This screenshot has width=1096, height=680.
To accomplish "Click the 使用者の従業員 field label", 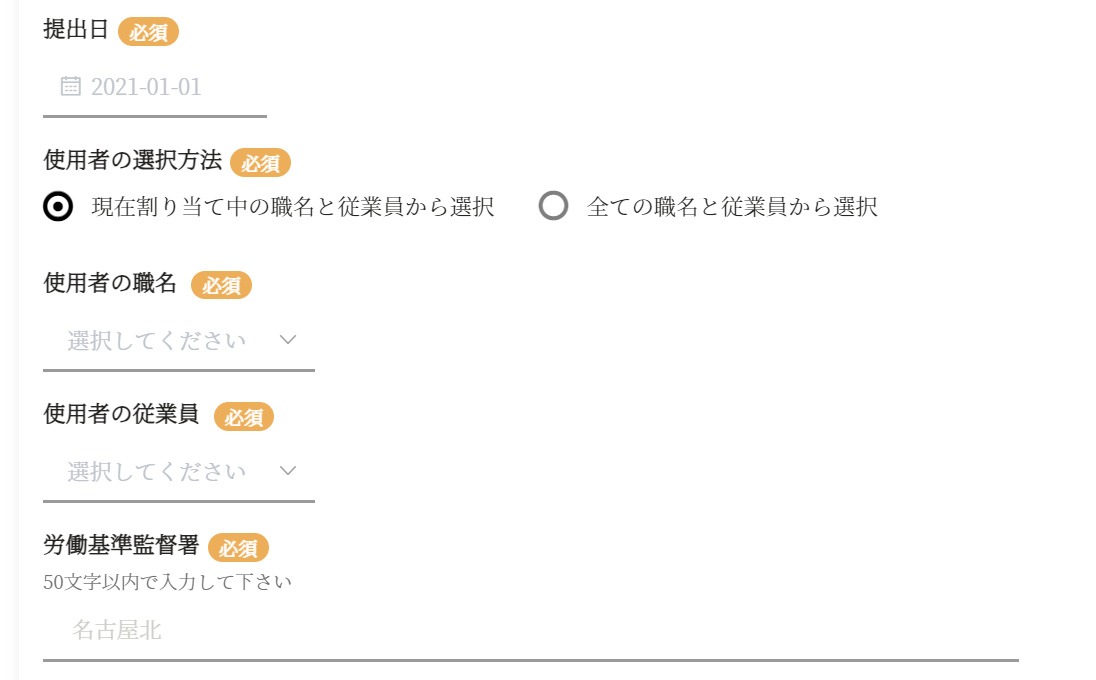I will pos(121,415).
